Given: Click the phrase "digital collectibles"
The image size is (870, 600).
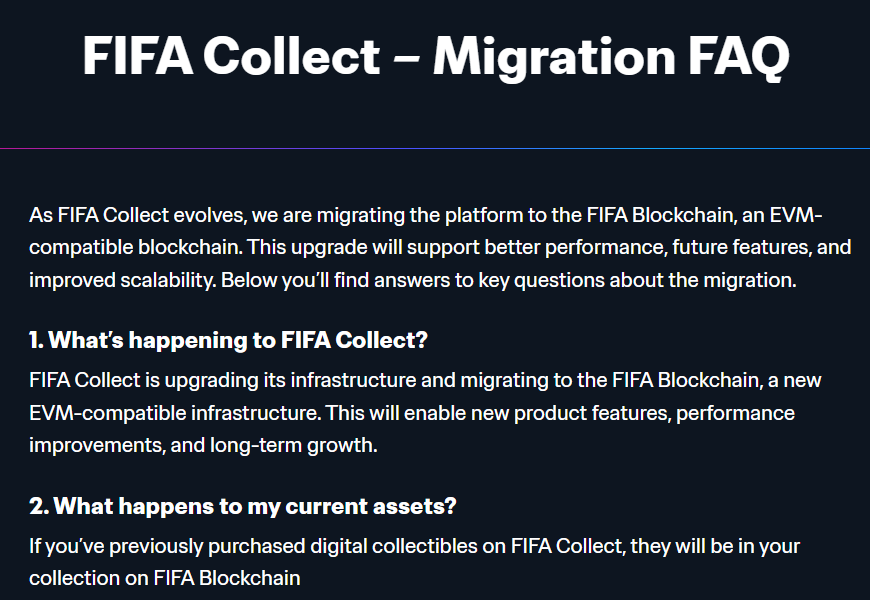Looking at the screenshot, I should point(393,546).
